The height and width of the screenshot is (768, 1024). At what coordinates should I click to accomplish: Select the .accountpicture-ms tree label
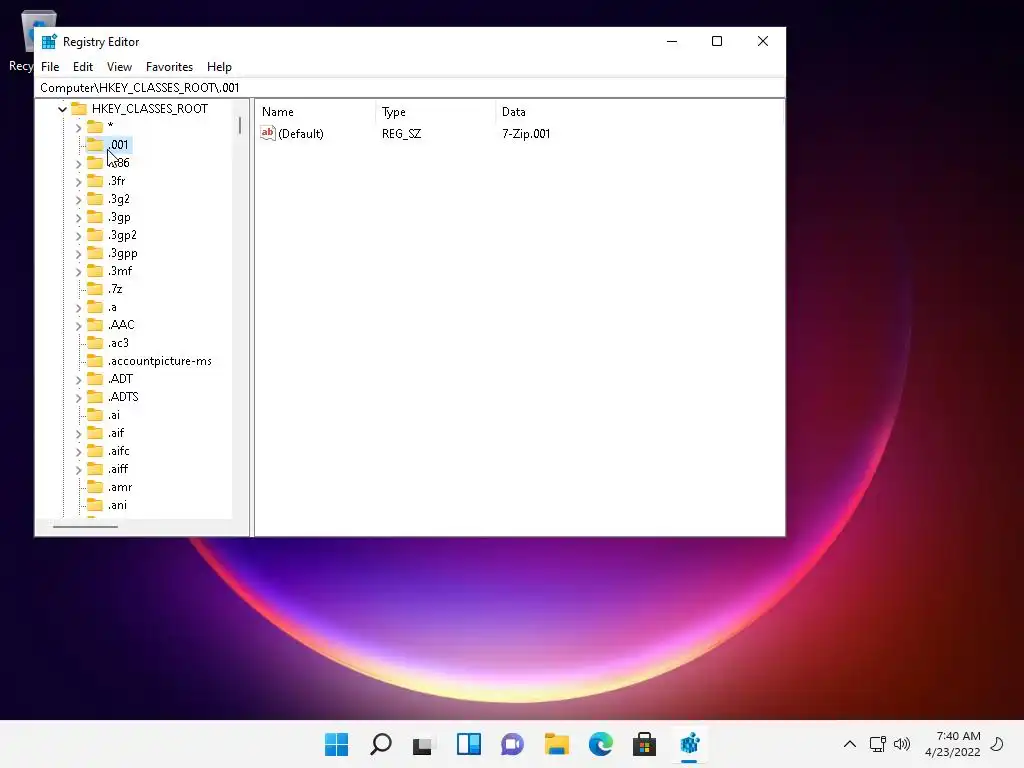[x=160, y=360]
